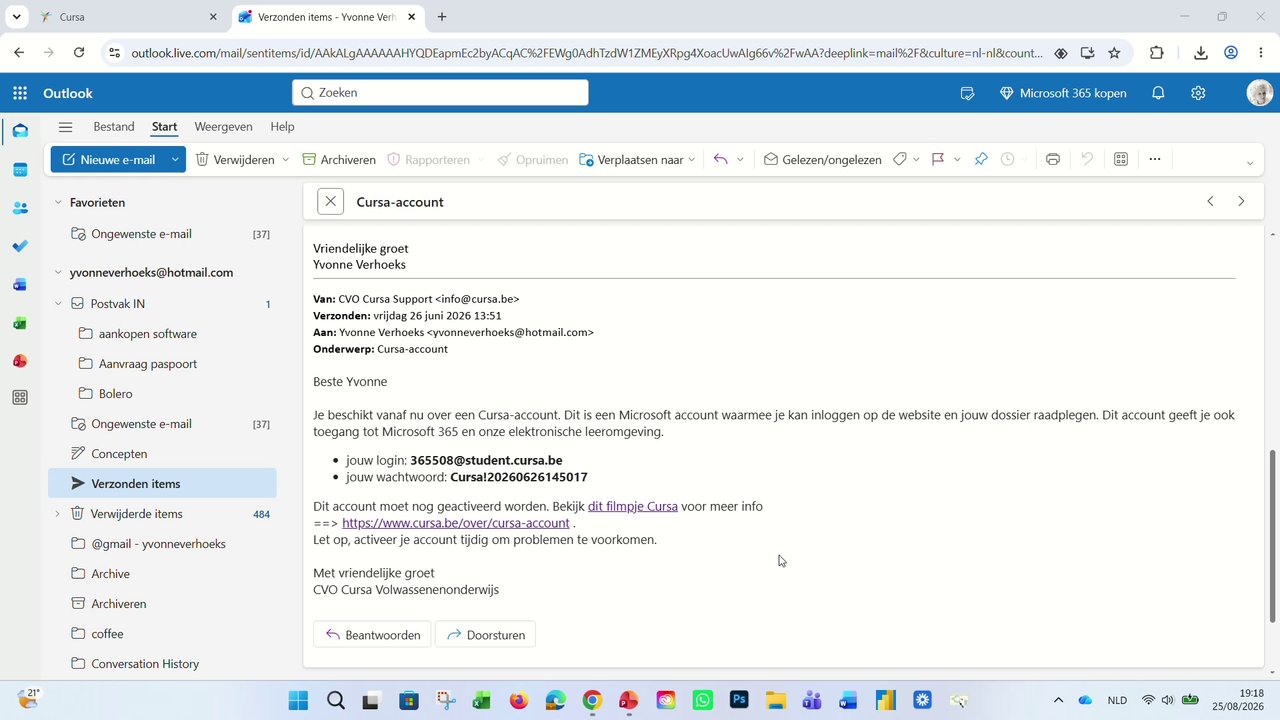Image resolution: width=1280 pixels, height=720 pixels.
Task: Toggle Gelezen/ongelezen read status
Action: click(822, 159)
